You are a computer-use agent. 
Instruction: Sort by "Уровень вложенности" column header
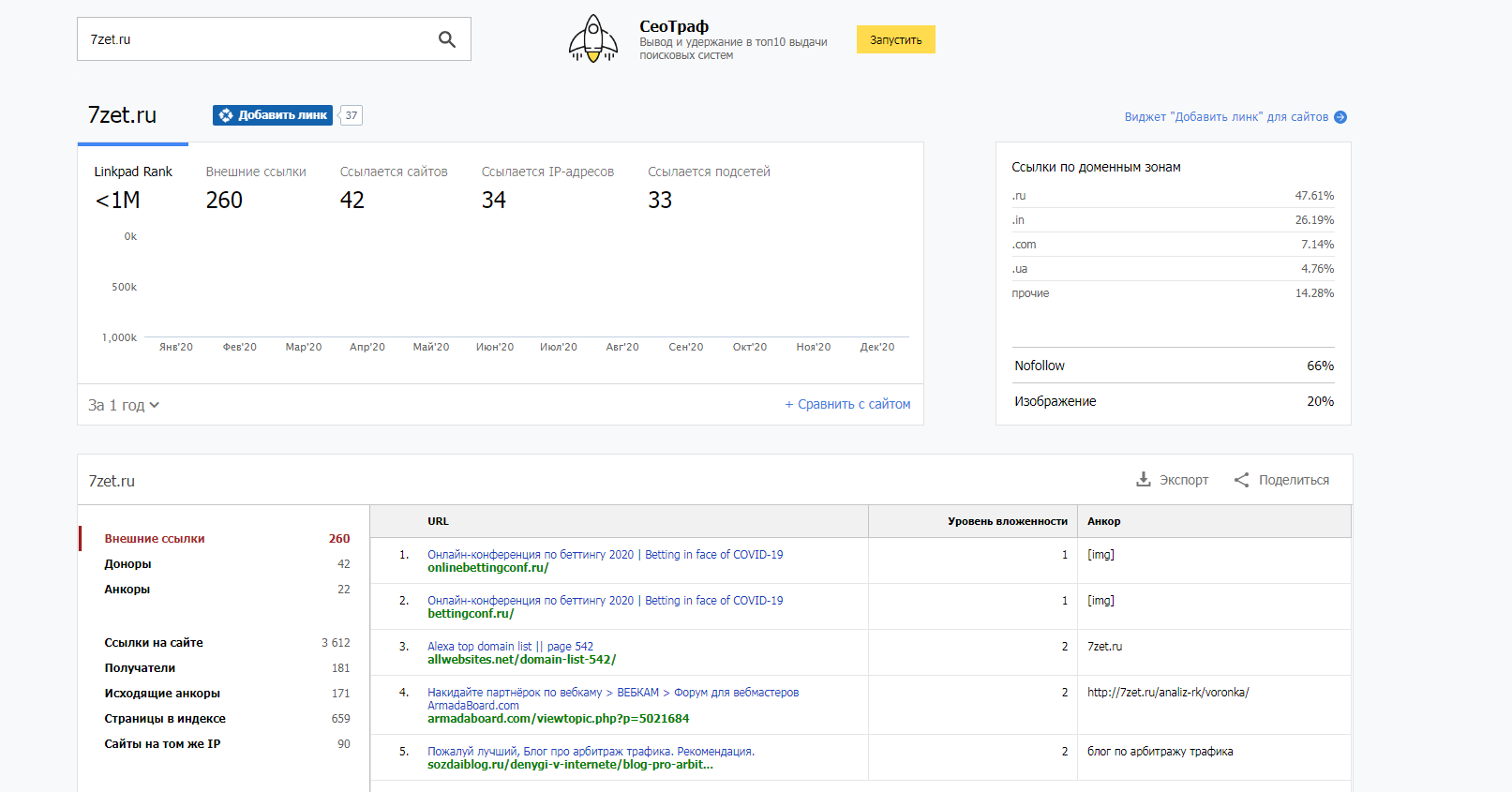coord(1007,521)
